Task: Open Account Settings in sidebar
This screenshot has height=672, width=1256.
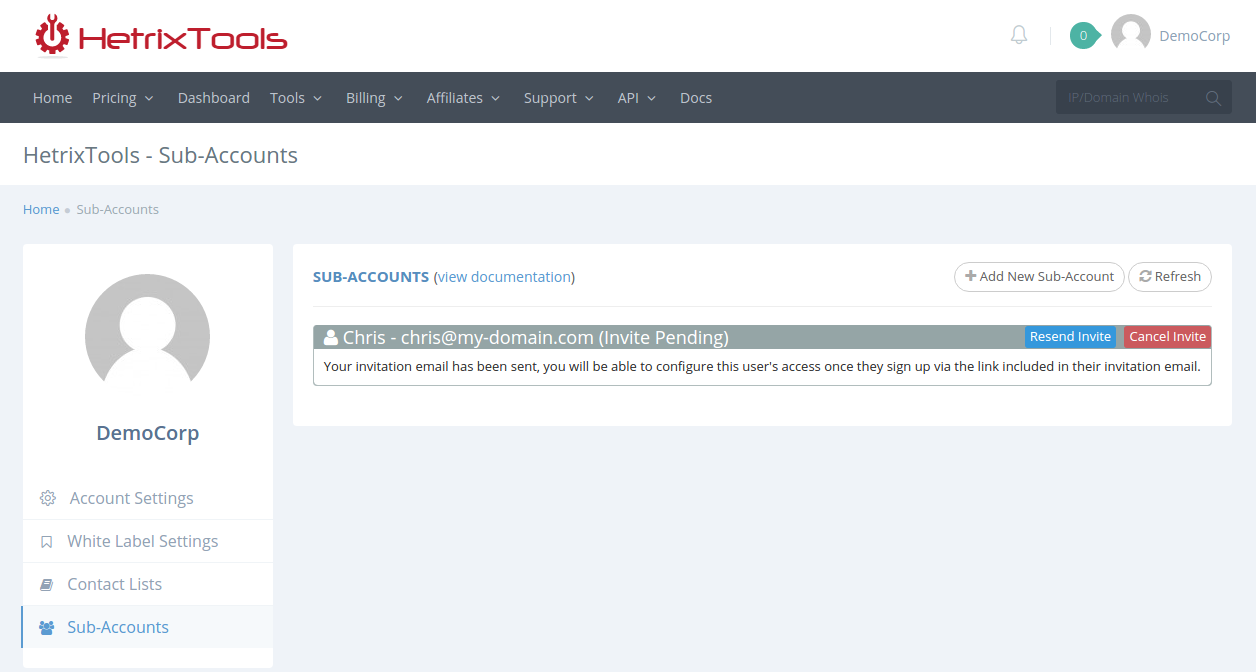Action: [147, 498]
